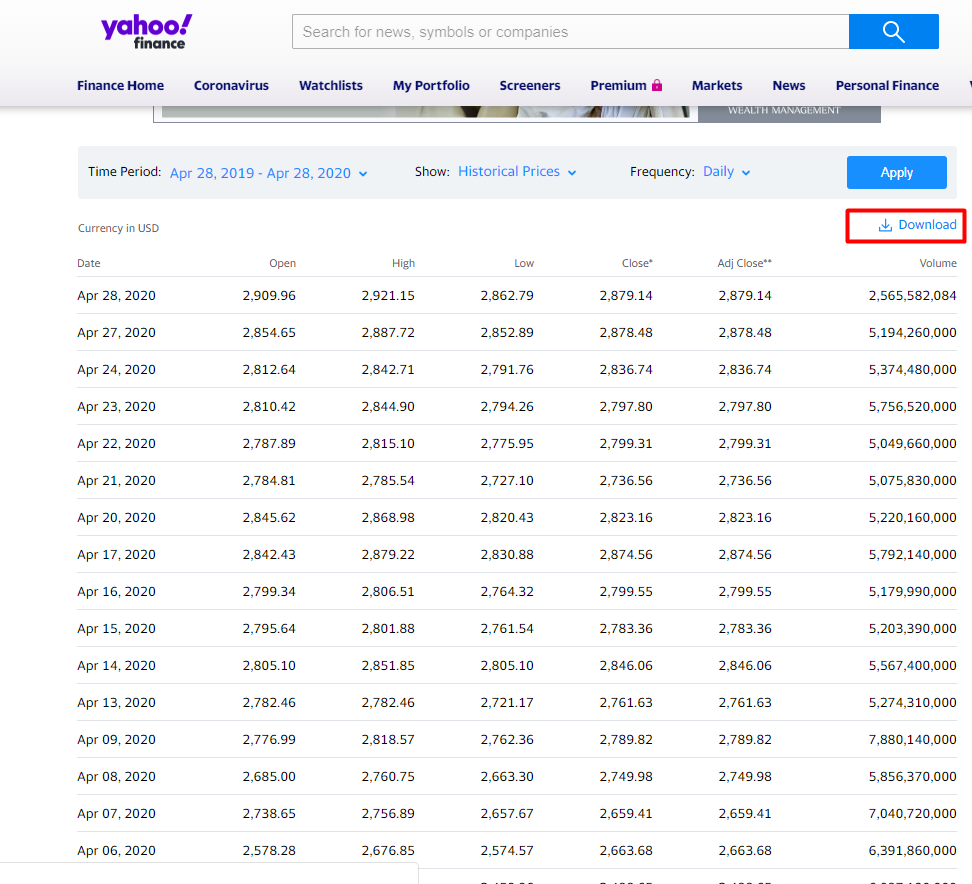
Task: Expand the Time Period date range dropdown
Action: tap(268, 173)
